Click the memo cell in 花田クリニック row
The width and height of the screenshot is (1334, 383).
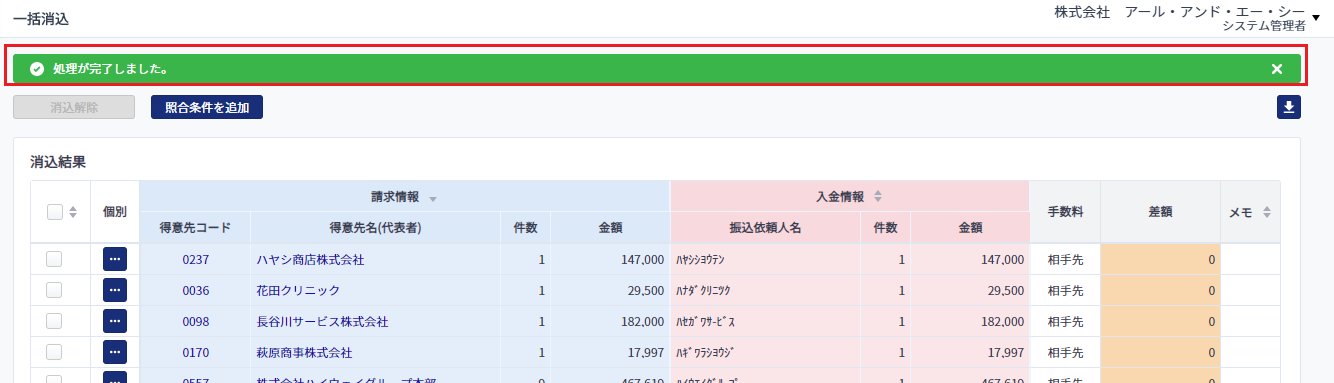click(x=1250, y=290)
